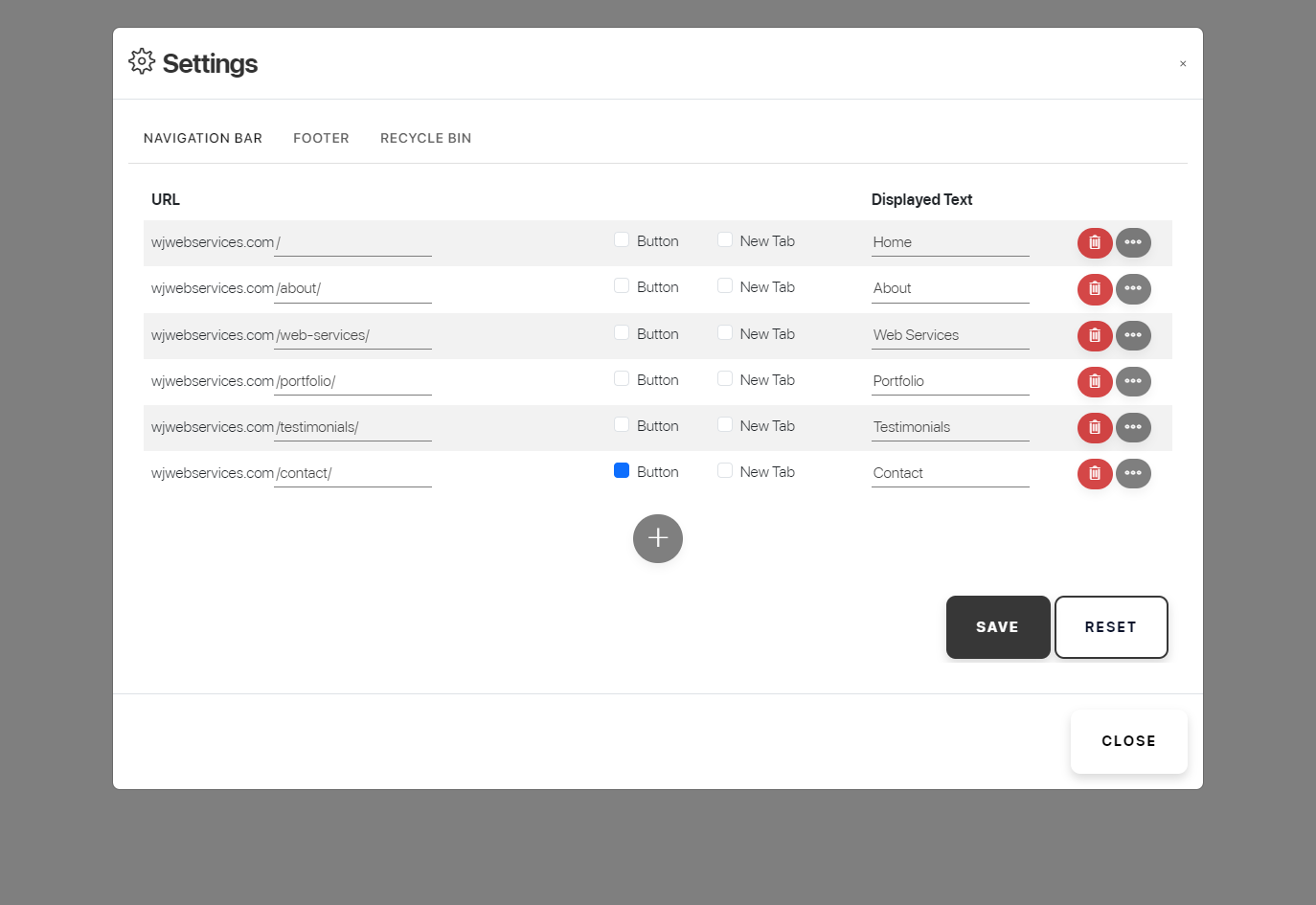Delete the Testimonials navigation row
This screenshot has width=1316, height=905.
1095,428
